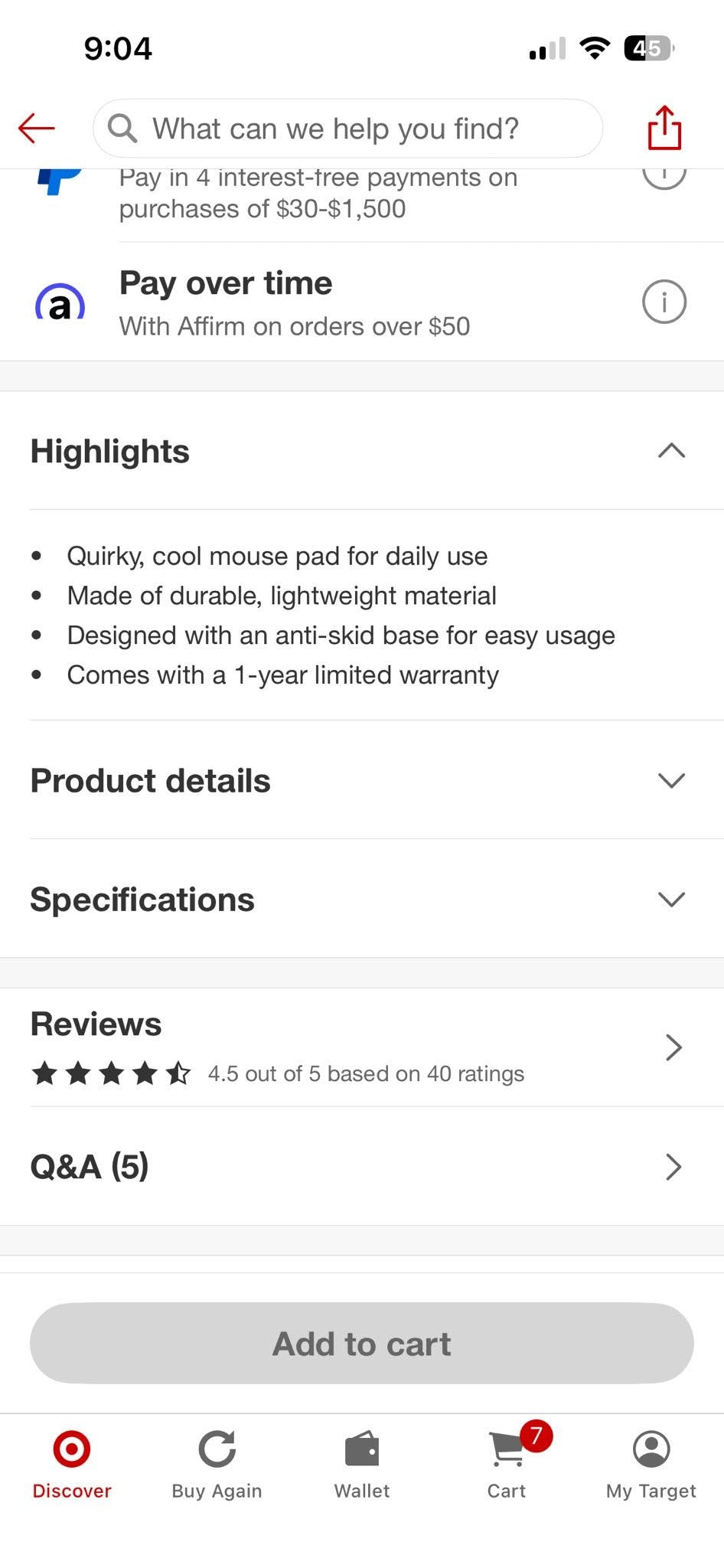This screenshot has width=724, height=1568.
Task: Tap the Discover bullseye icon
Action: 72,1449
